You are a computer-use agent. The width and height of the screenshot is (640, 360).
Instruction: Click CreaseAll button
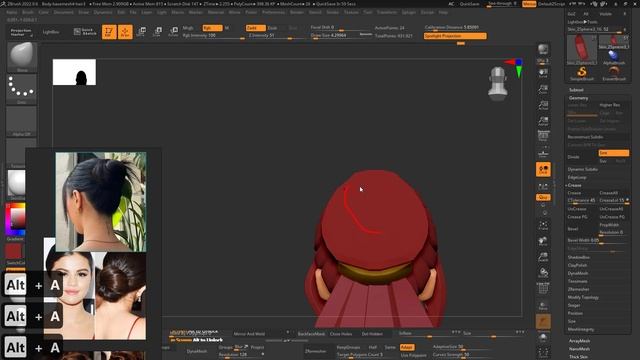pos(608,193)
